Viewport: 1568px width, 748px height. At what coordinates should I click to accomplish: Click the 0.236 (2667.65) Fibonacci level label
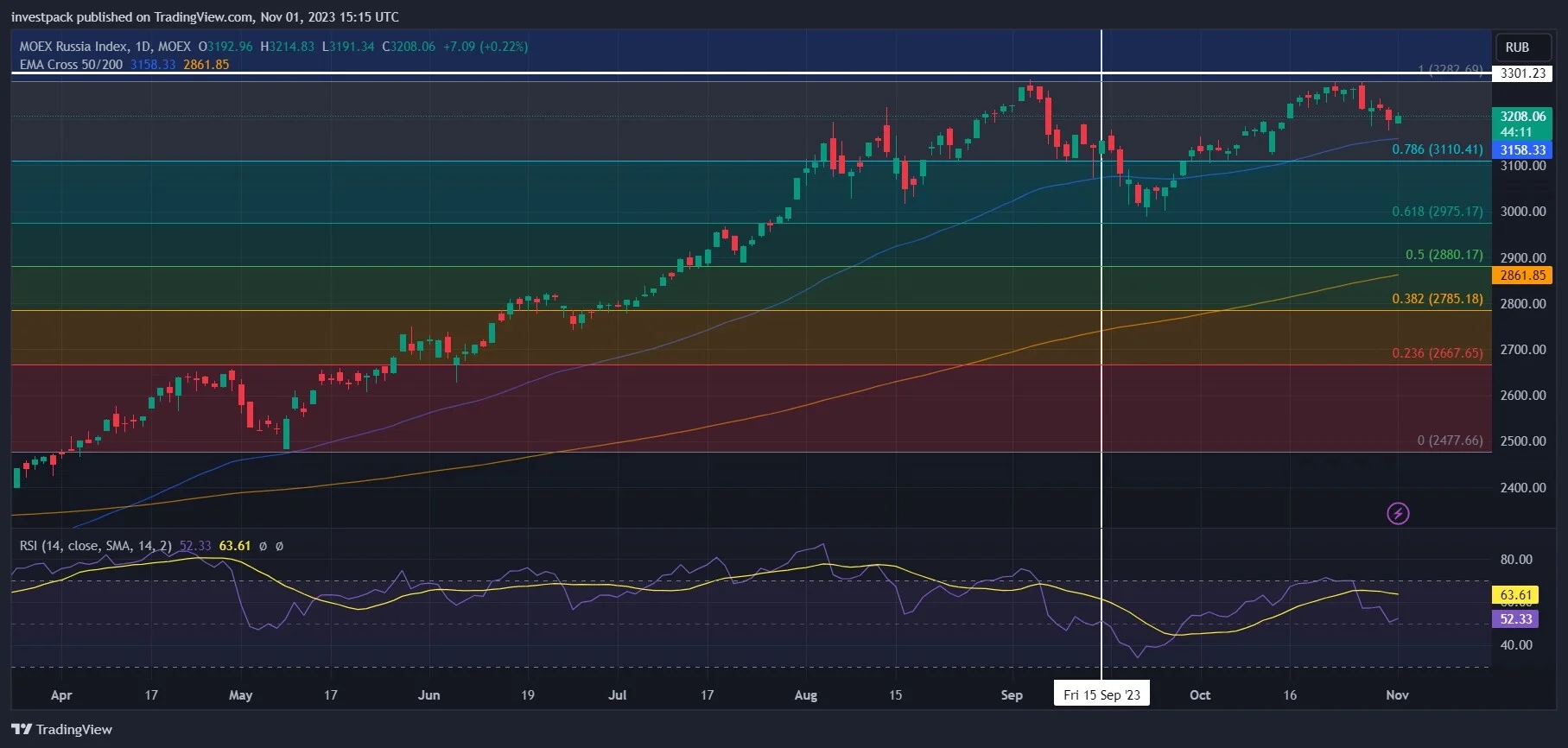click(x=1438, y=353)
